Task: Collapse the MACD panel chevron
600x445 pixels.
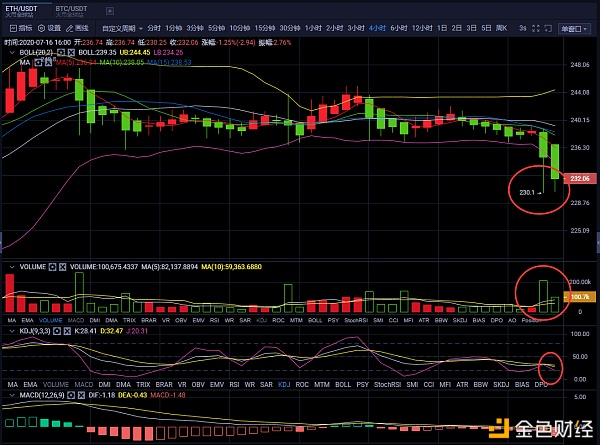Action: pos(12,395)
